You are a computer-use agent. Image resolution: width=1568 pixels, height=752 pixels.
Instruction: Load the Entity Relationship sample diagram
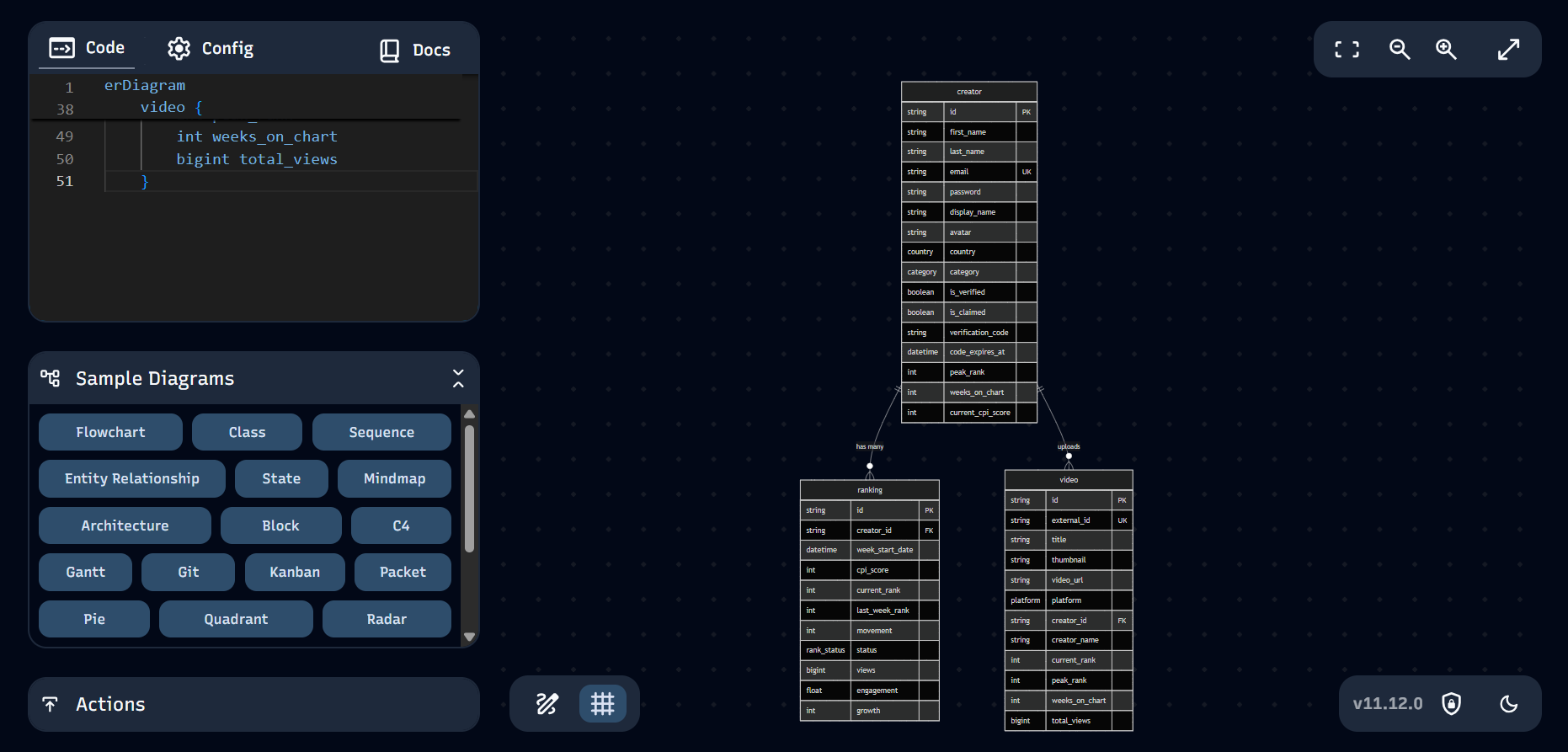click(132, 478)
